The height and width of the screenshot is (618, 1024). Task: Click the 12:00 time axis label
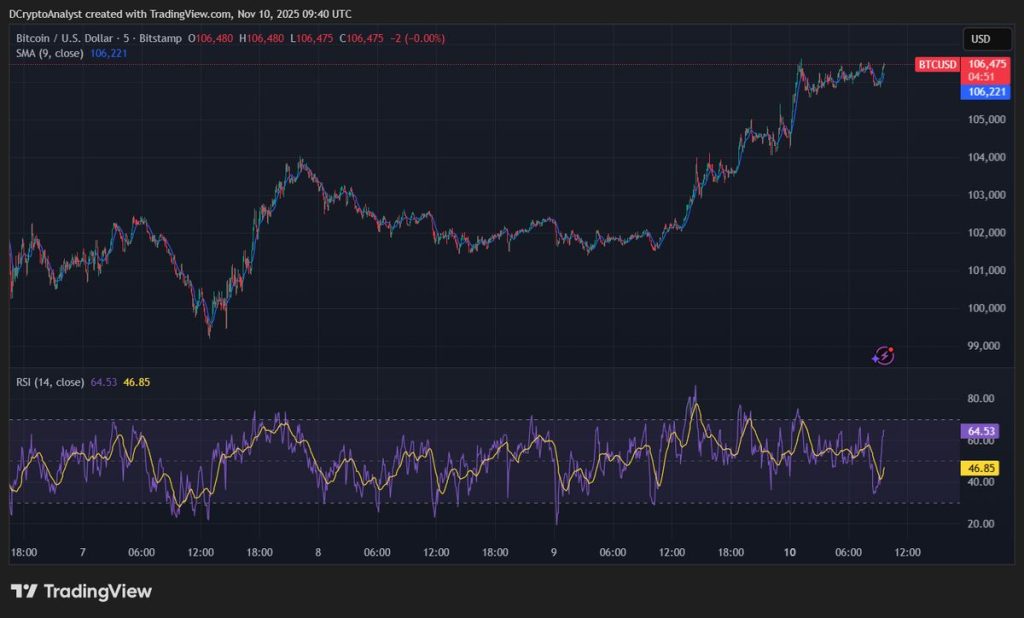[x=908, y=551]
